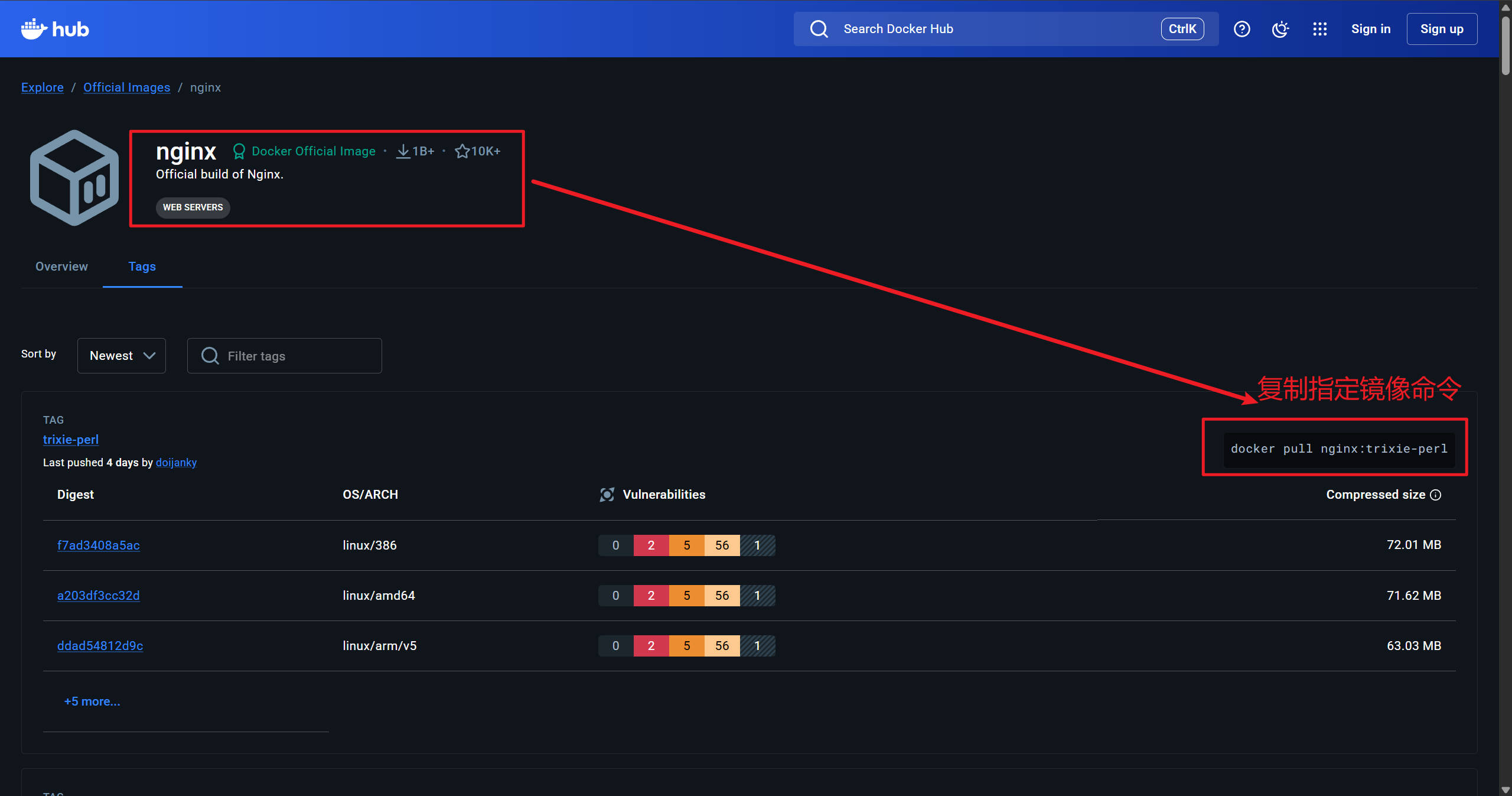Click the Vulnerabilities scan icon
This screenshot has width=1512, height=796.
point(607,495)
